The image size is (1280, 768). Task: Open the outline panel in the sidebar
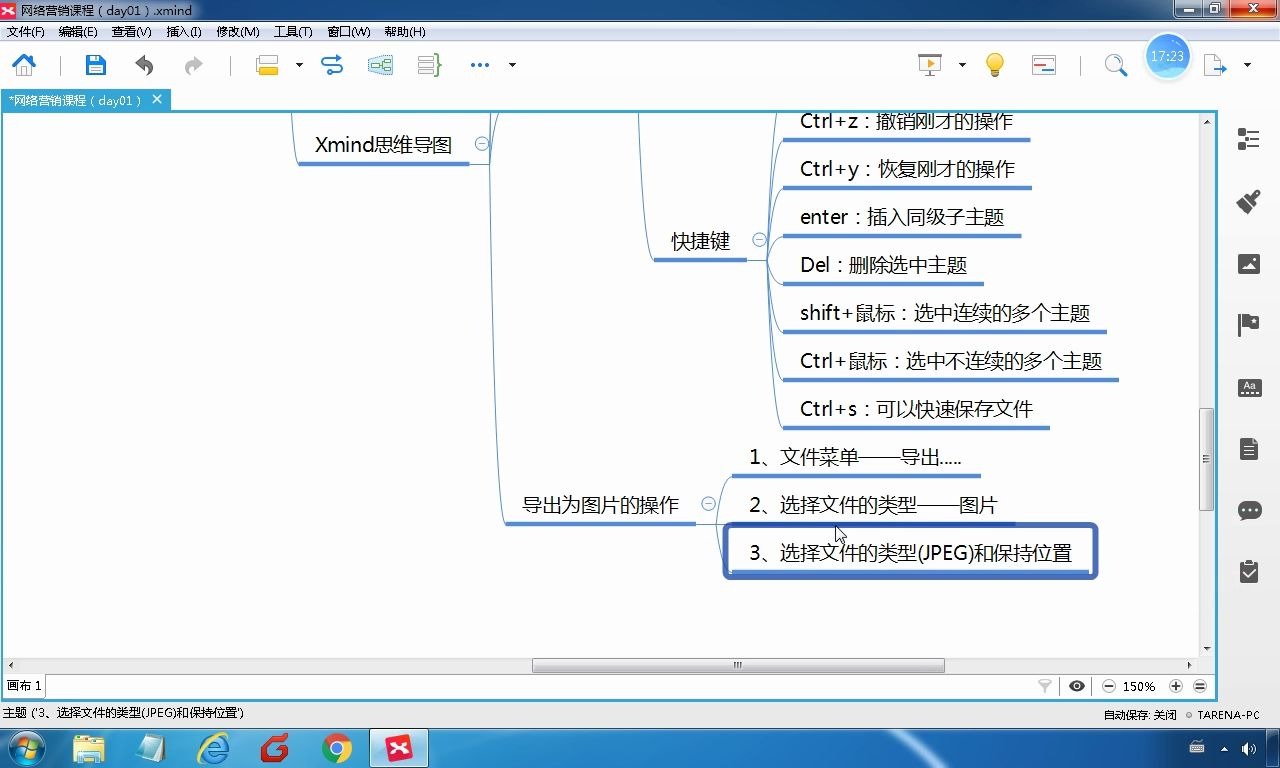[x=1248, y=139]
